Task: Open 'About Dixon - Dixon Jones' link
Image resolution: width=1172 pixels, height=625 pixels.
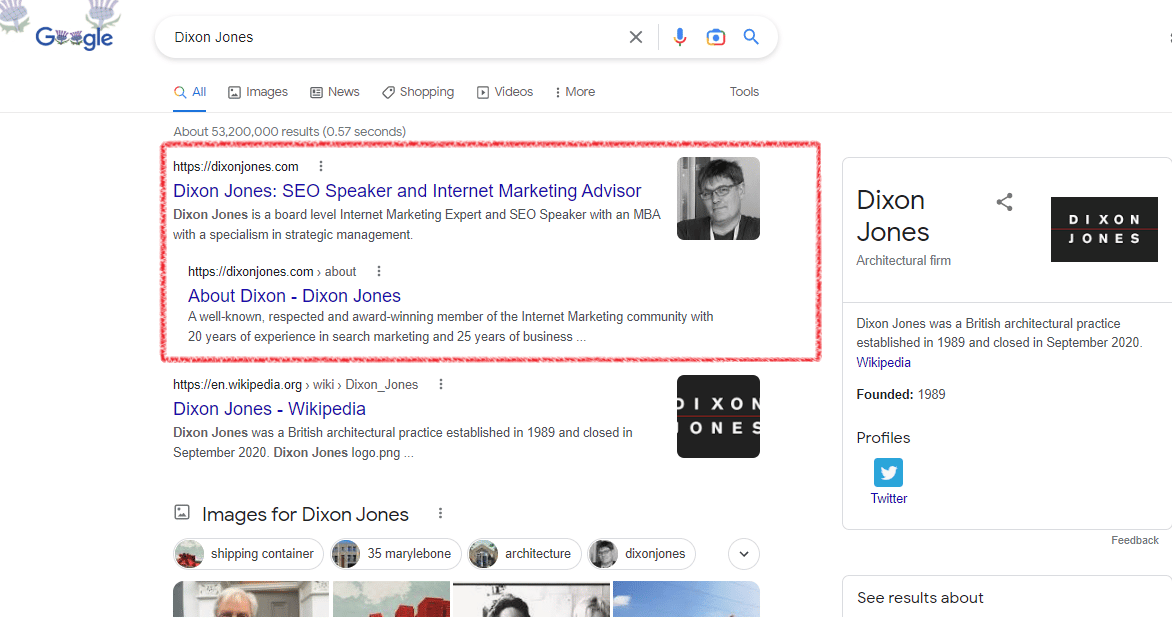Action: 294,296
